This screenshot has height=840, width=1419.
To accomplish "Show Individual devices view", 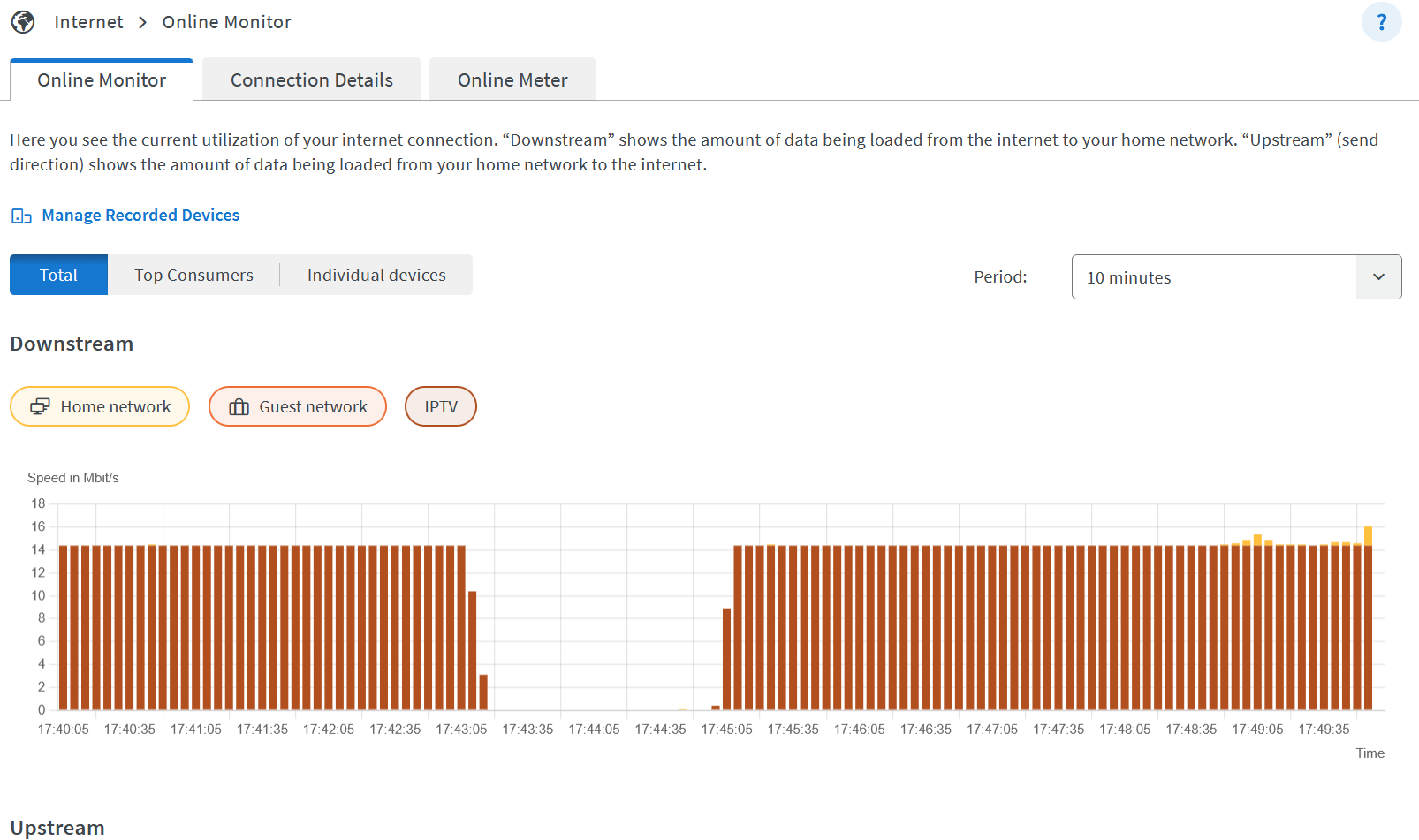I will coord(376,276).
